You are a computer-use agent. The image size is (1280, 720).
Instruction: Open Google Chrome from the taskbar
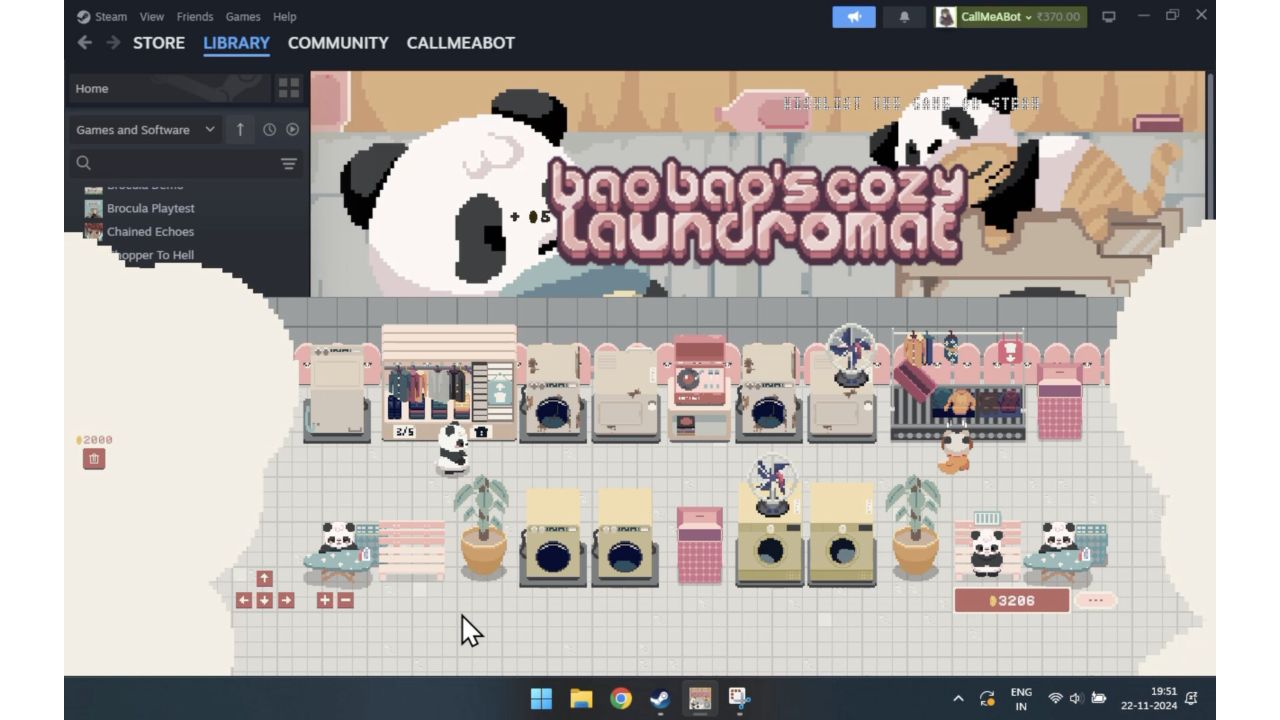click(x=621, y=698)
